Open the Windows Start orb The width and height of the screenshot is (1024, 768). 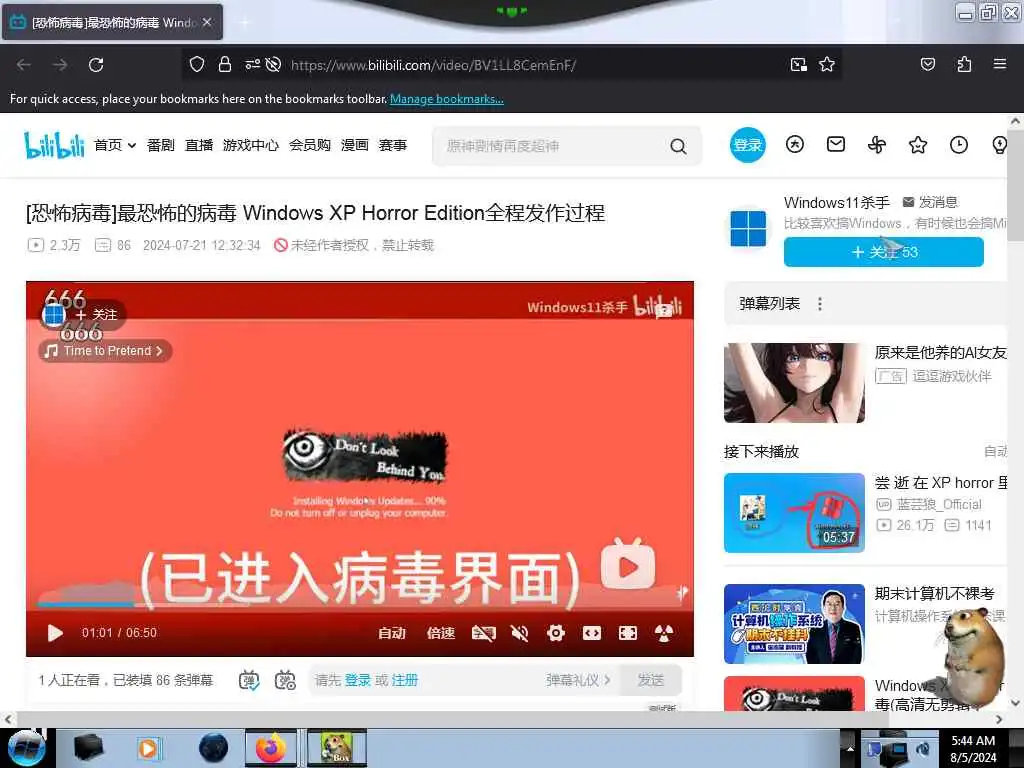(x=26, y=749)
